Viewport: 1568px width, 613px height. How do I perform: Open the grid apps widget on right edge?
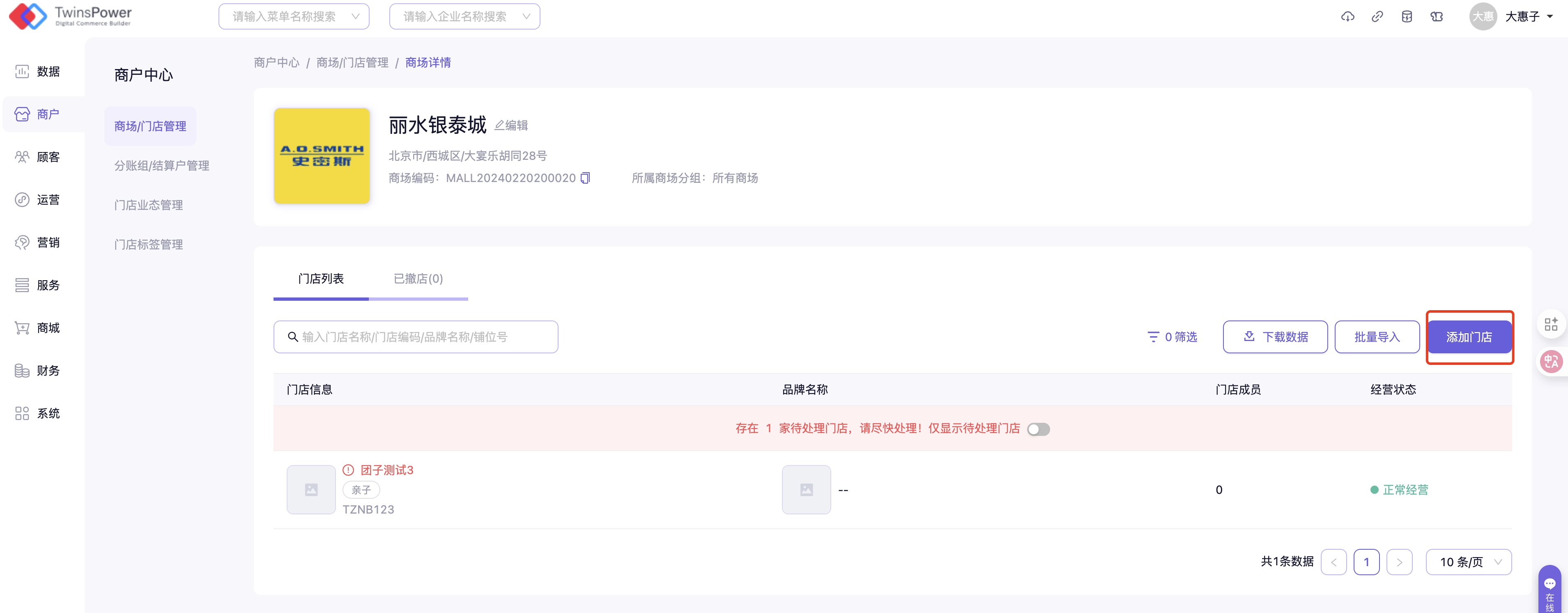pyautogui.click(x=1550, y=324)
